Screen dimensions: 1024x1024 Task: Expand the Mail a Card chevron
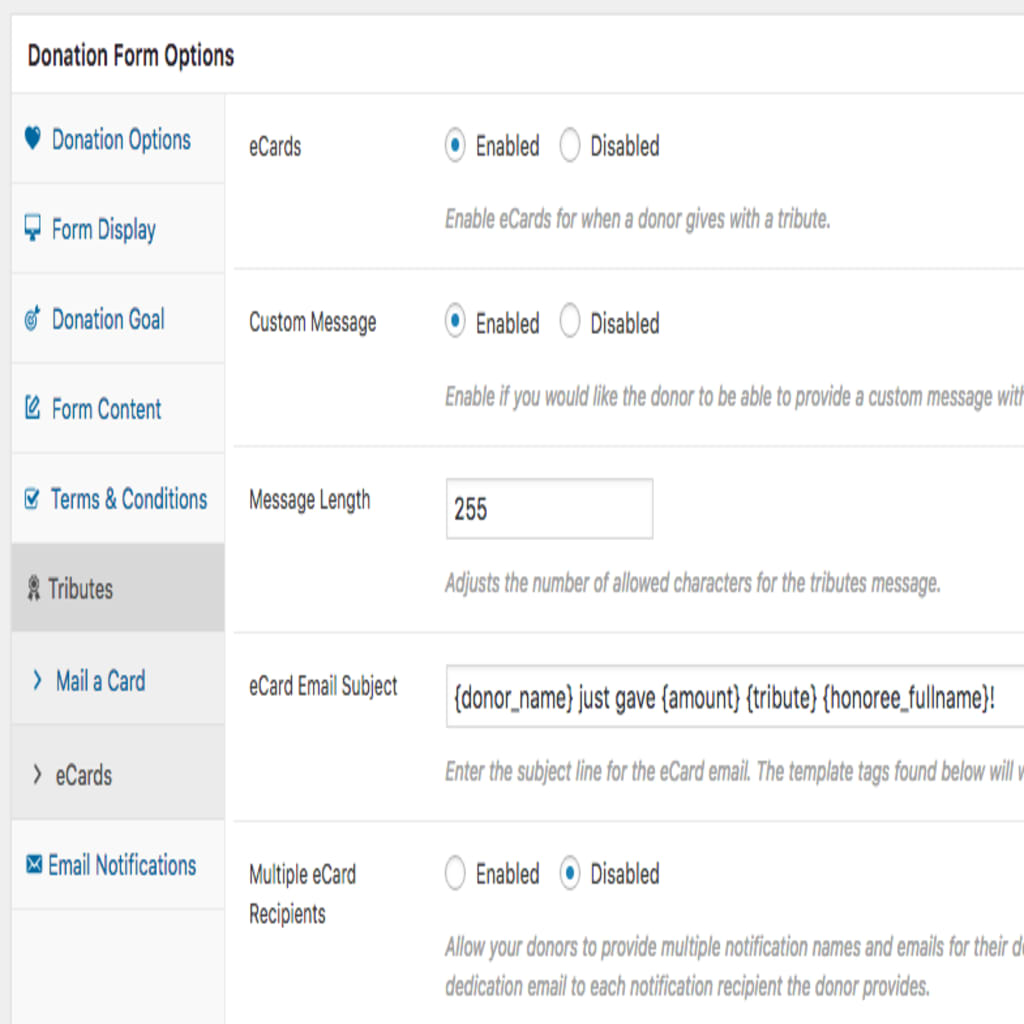[37, 680]
